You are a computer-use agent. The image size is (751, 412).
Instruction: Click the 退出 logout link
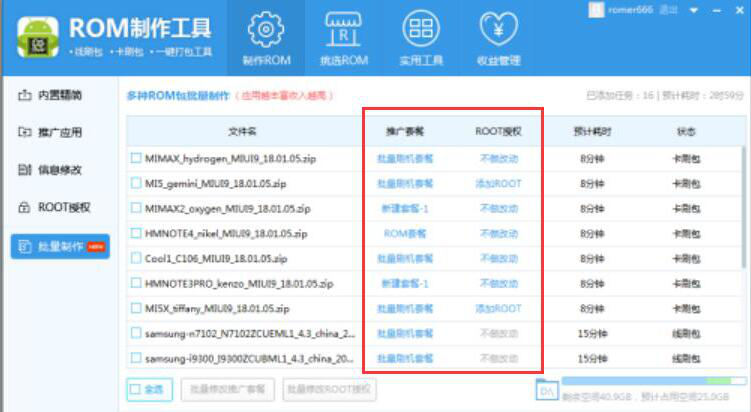click(x=668, y=10)
